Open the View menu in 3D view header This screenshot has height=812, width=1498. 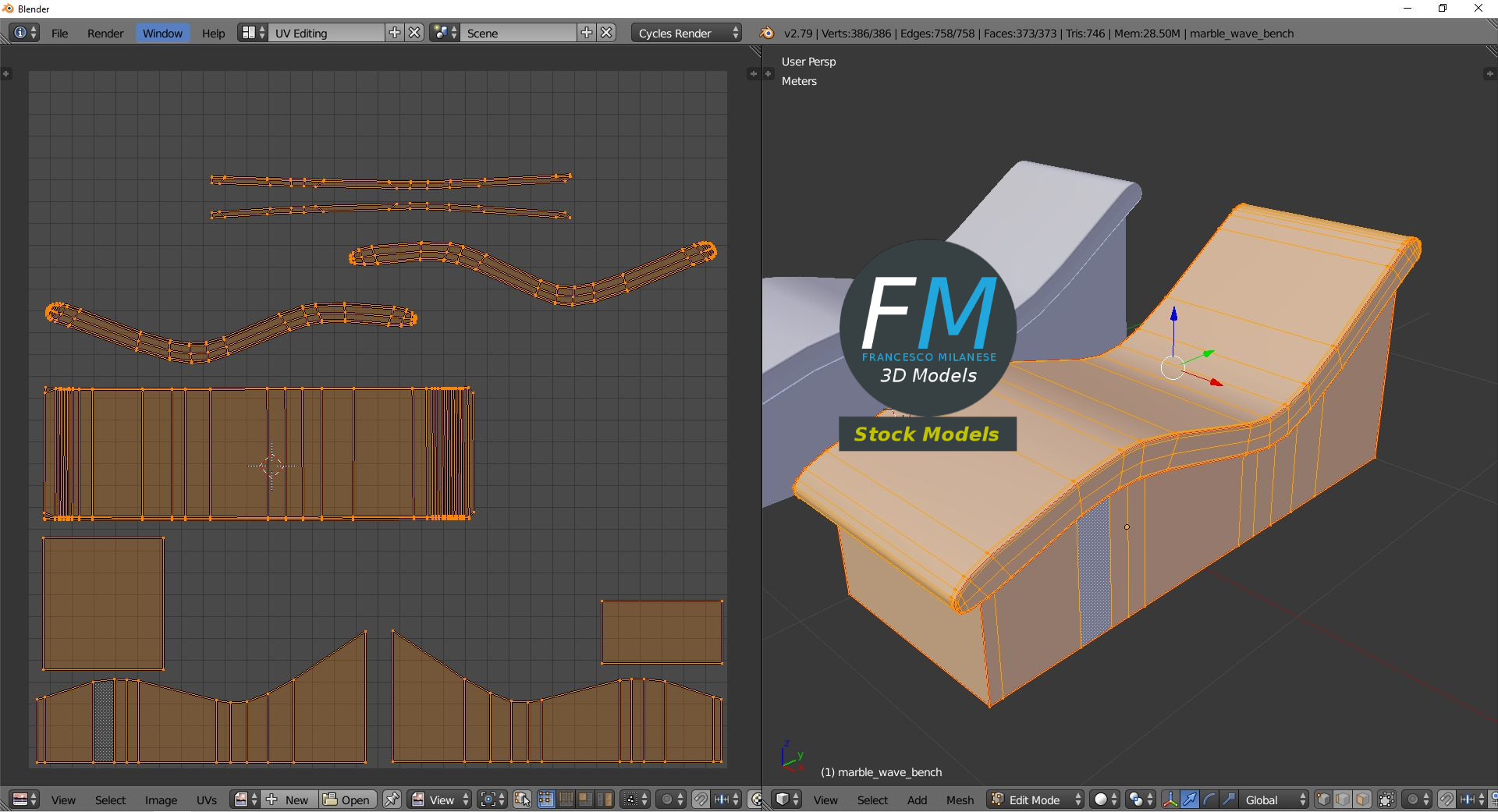tap(825, 800)
